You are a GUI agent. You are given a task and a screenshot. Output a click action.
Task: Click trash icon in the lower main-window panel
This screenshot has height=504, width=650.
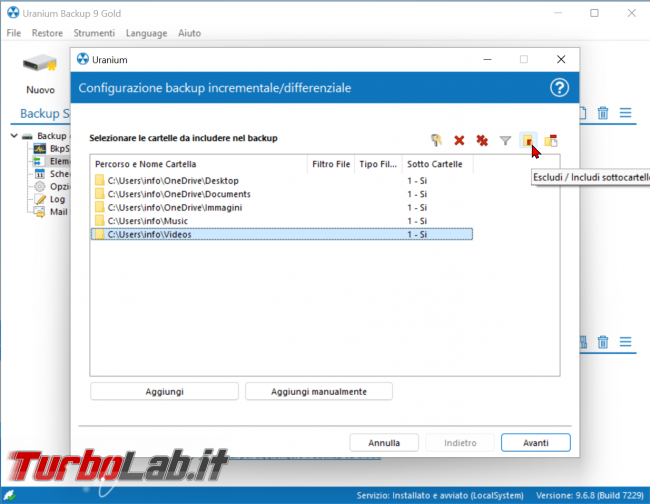pos(603,342)
